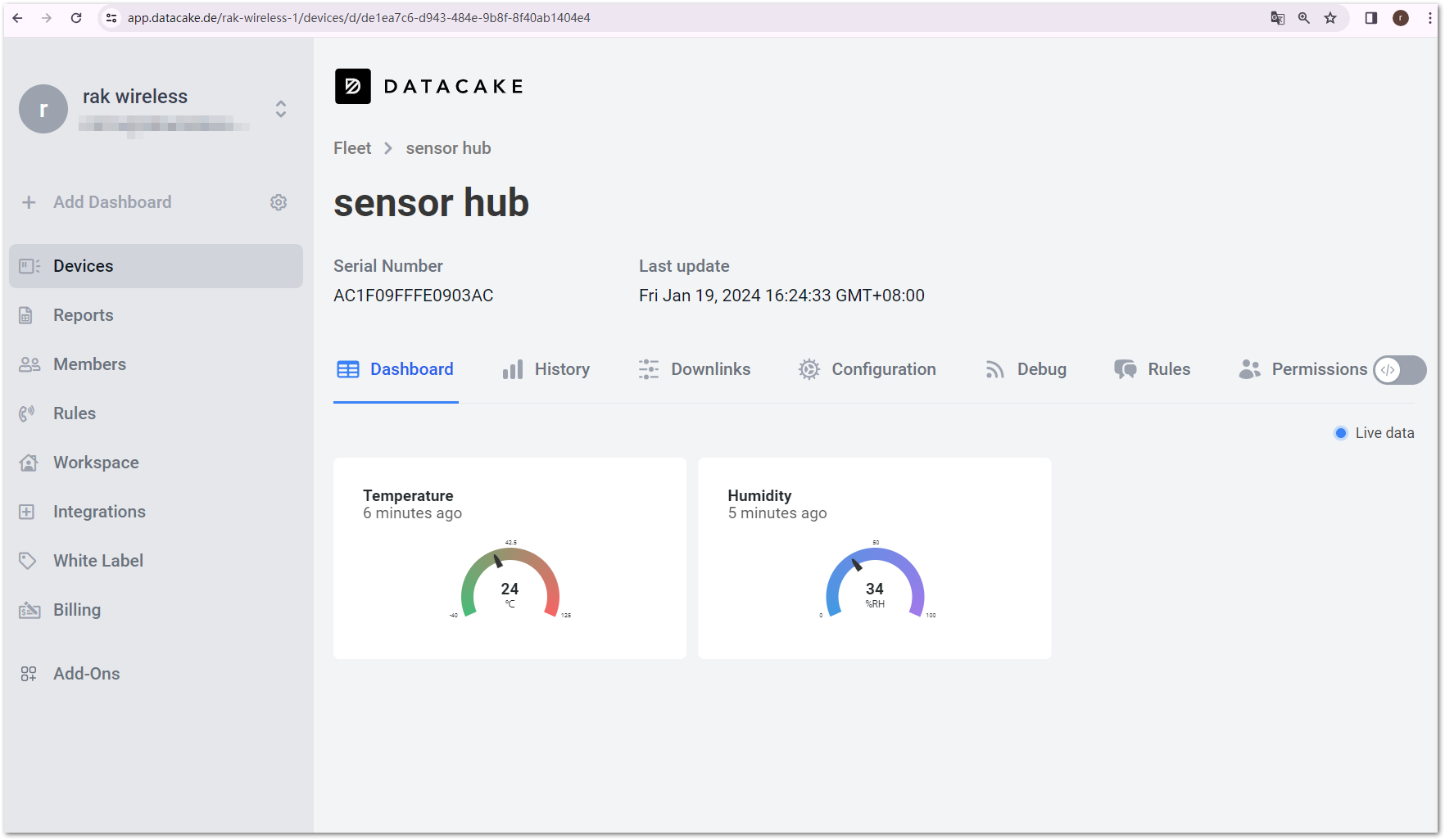Click the Reports sidebar icon
1445x840 pixels.
(x=26, y=315)
